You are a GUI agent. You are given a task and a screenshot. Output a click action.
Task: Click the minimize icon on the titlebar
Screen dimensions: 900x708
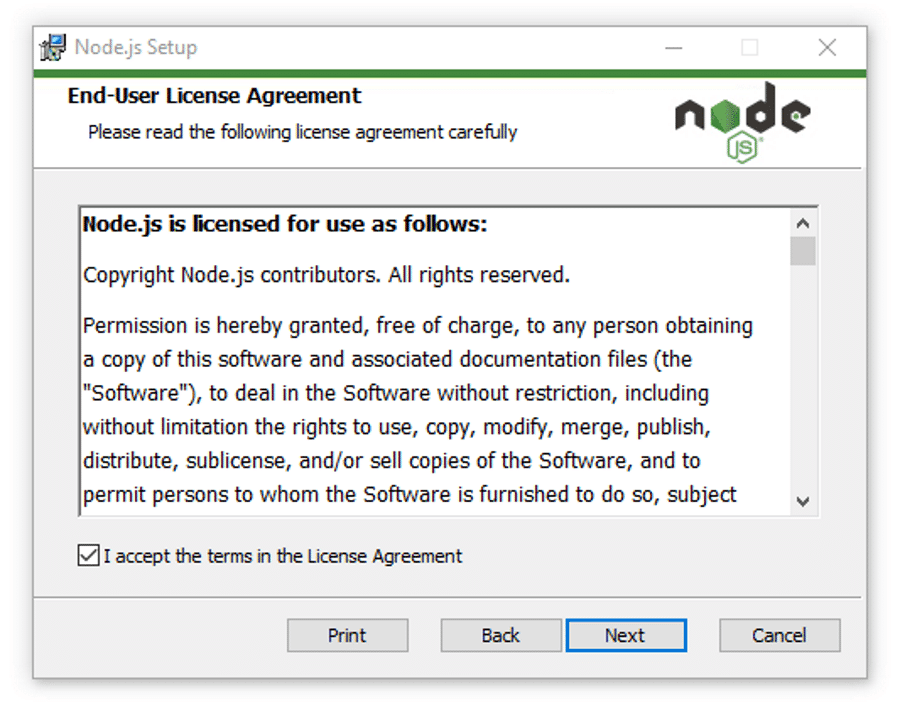[x=673, y=47]
